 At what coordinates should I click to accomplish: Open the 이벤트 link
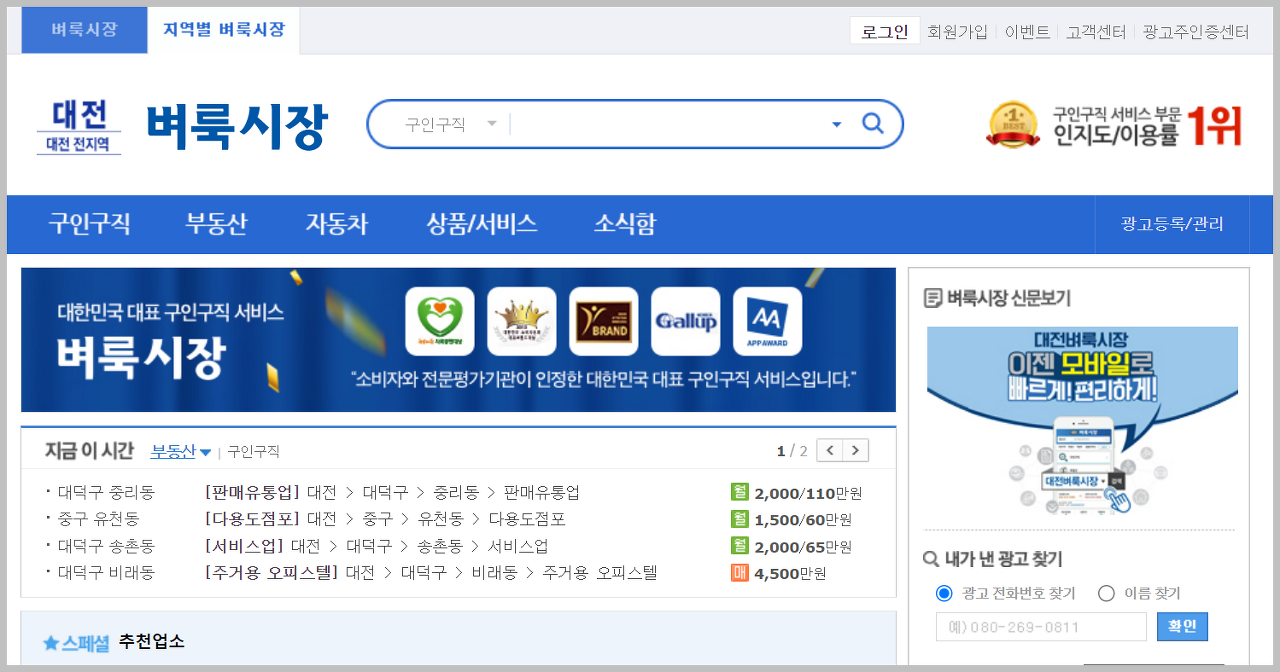(1027, 32)
